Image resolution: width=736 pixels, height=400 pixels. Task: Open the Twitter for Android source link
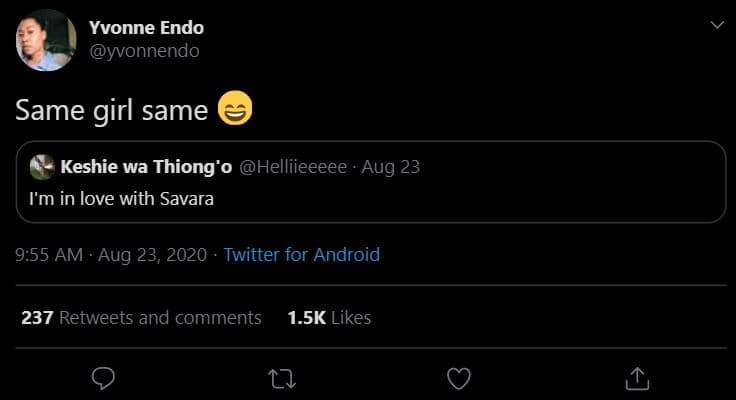coord(301,255)
